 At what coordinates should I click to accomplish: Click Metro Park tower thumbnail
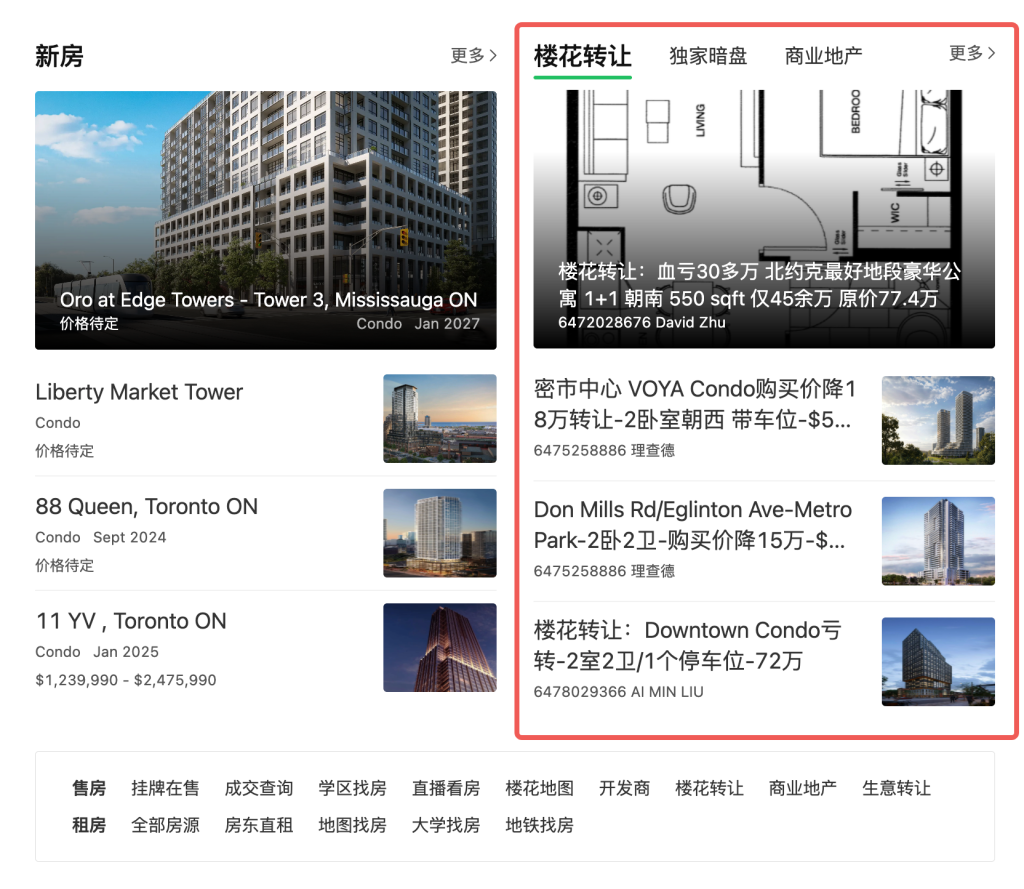[938, 541]
